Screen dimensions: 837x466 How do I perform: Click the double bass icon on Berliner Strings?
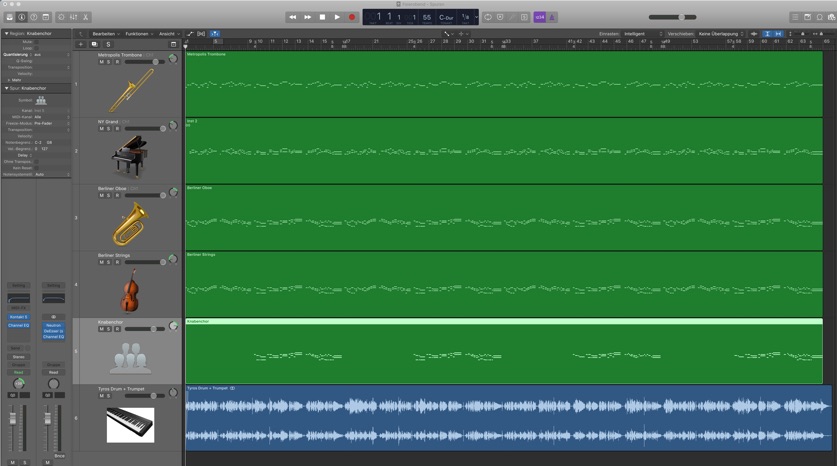coord(130,291)
